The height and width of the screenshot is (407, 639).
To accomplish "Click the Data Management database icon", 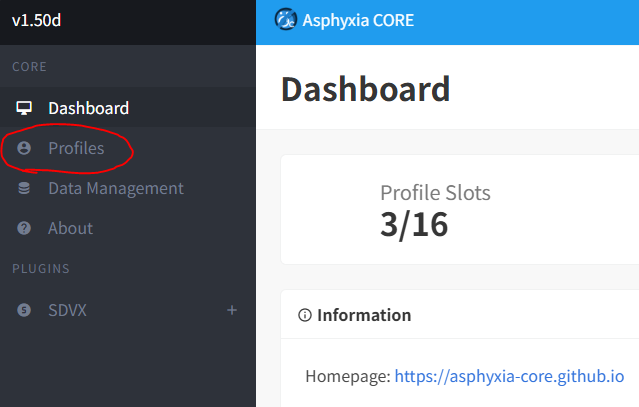I will (x=24, y=188).
